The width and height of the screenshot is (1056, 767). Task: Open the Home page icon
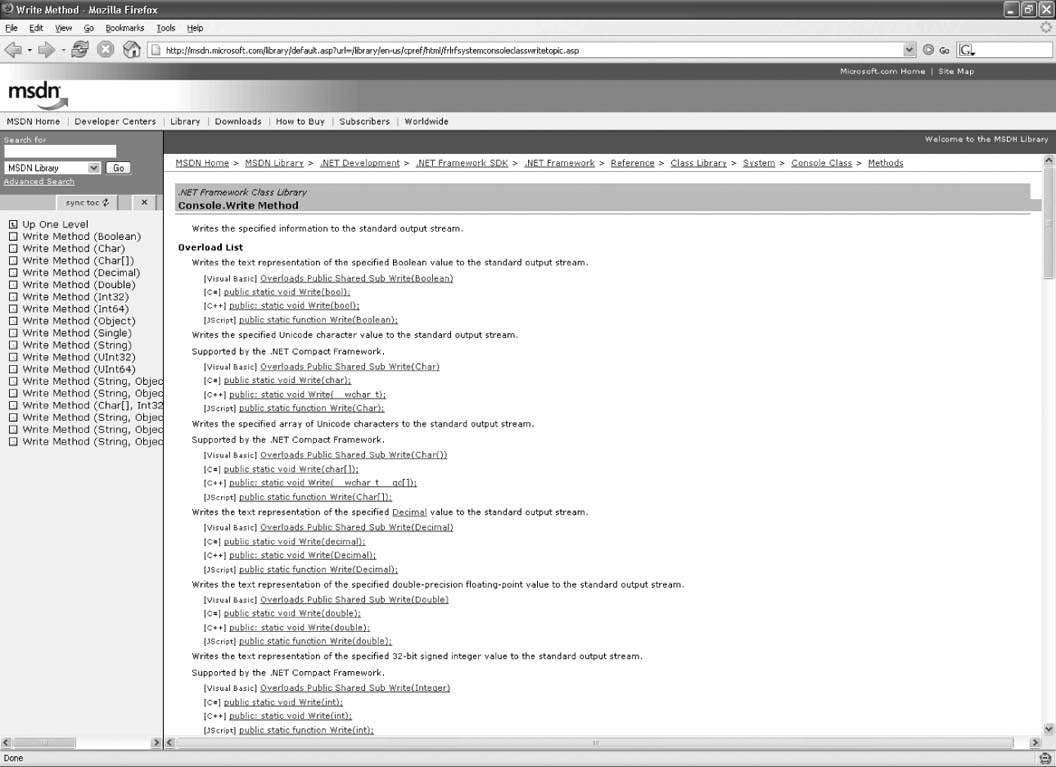[132, 50]
